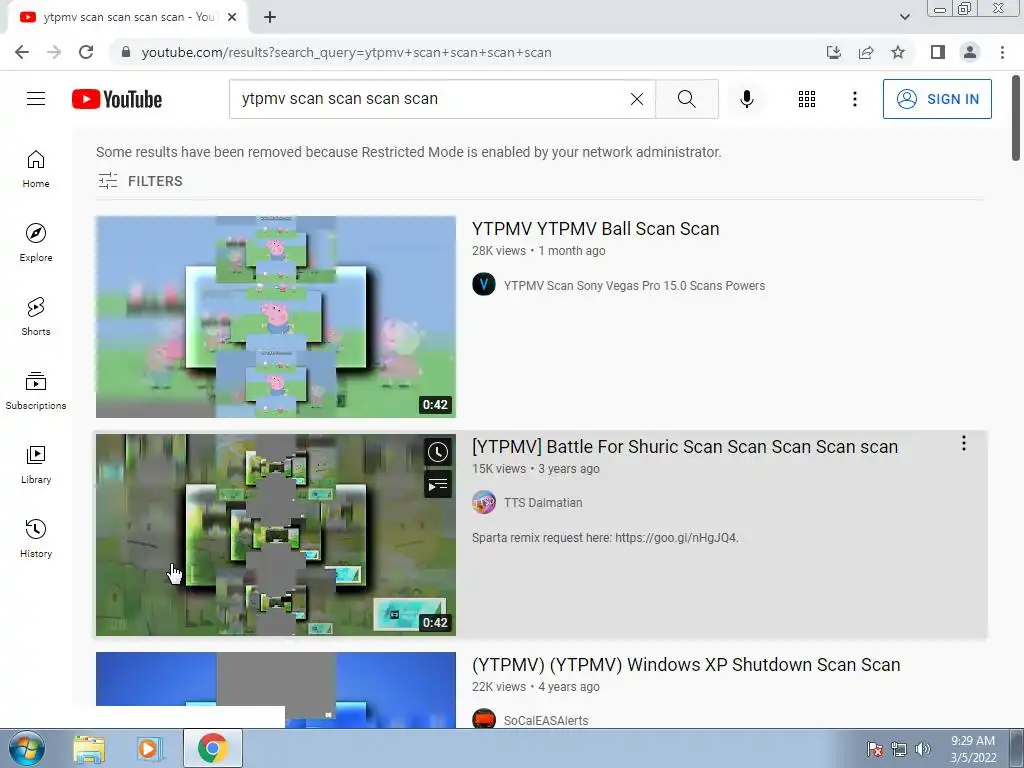The image size is (1024, 768).
Task: Go to Home in the sidebar
Action: tap(36, 169)
